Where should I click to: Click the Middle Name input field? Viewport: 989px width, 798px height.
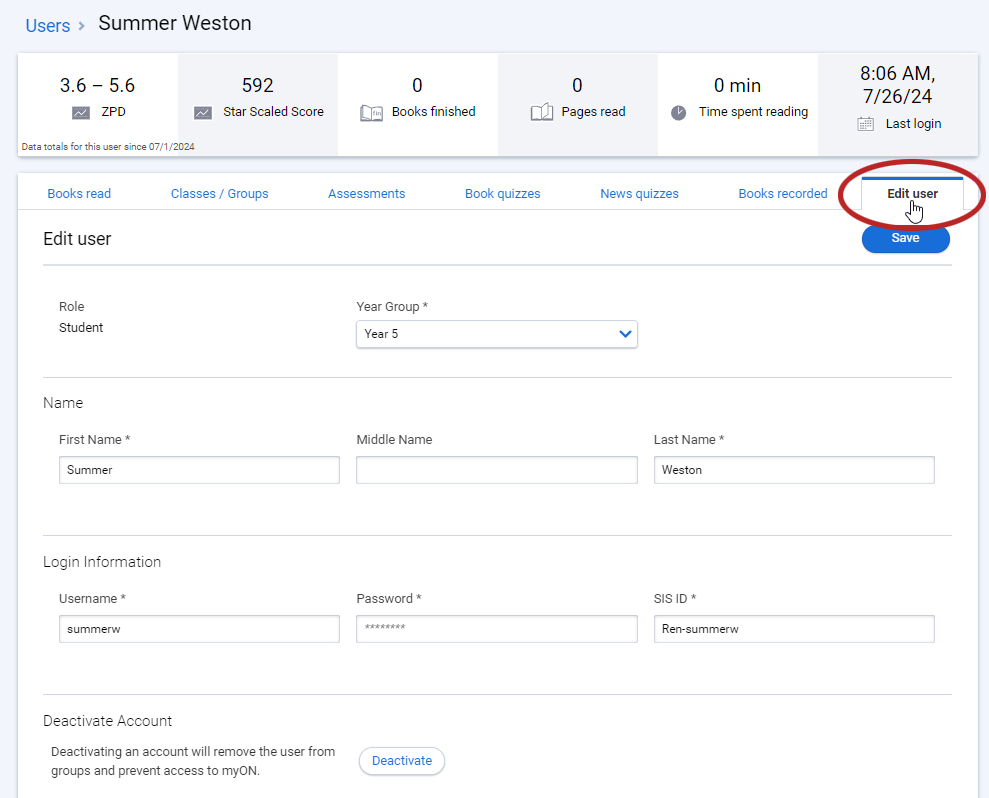496,470
